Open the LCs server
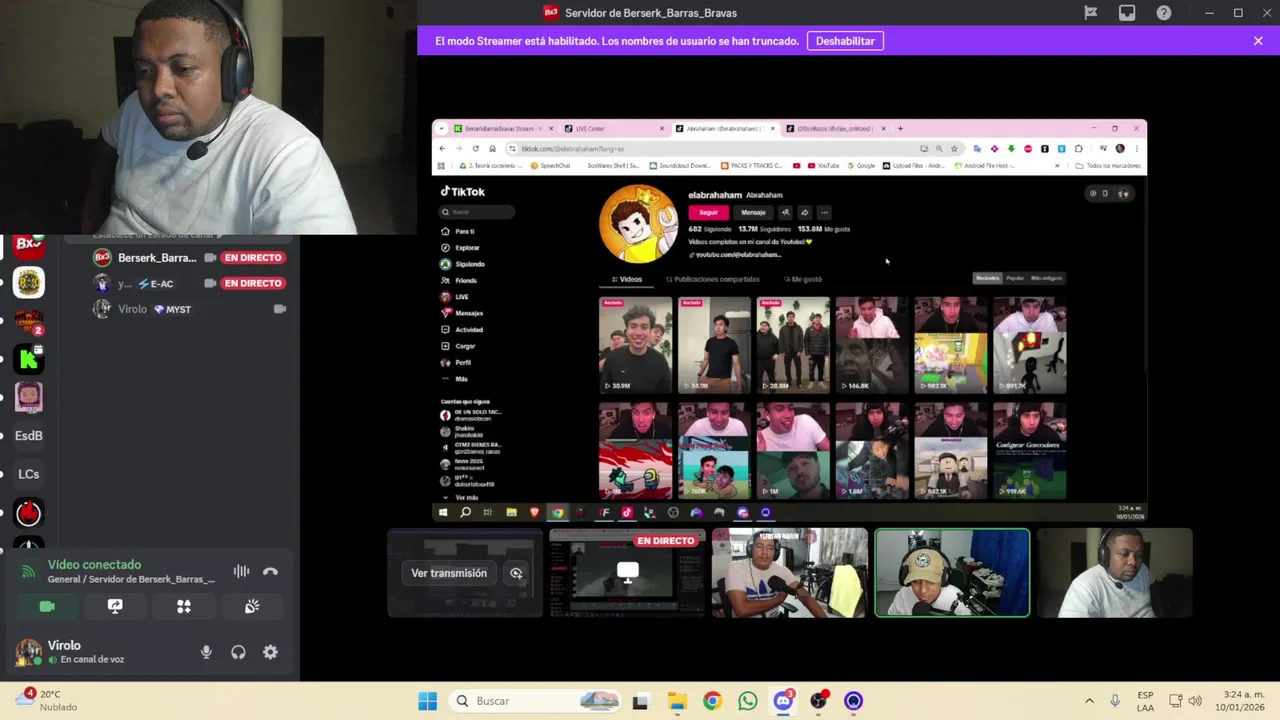 coord(29,474)
